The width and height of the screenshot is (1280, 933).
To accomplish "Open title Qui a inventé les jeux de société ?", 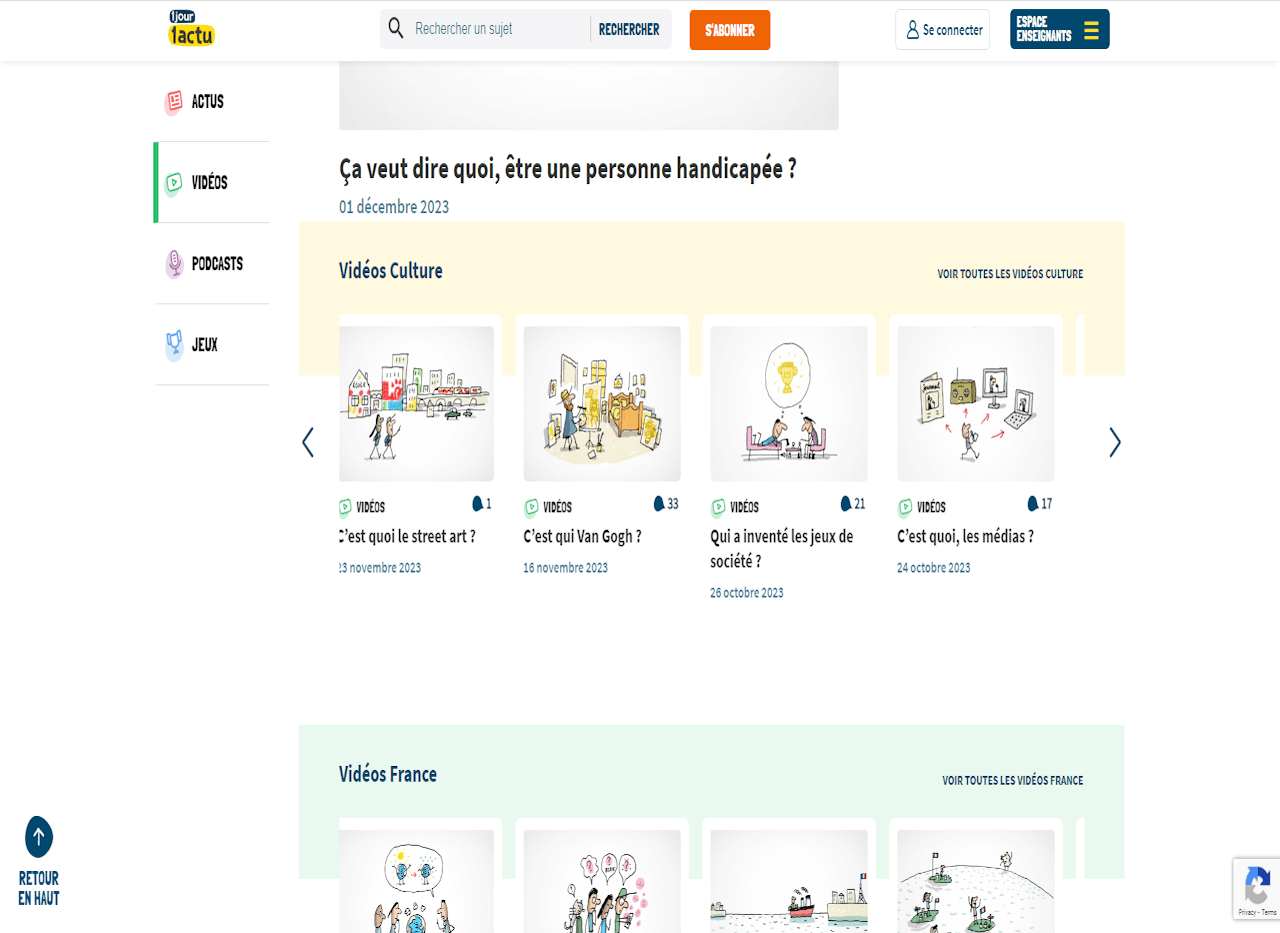I will [x=782, y=549].
